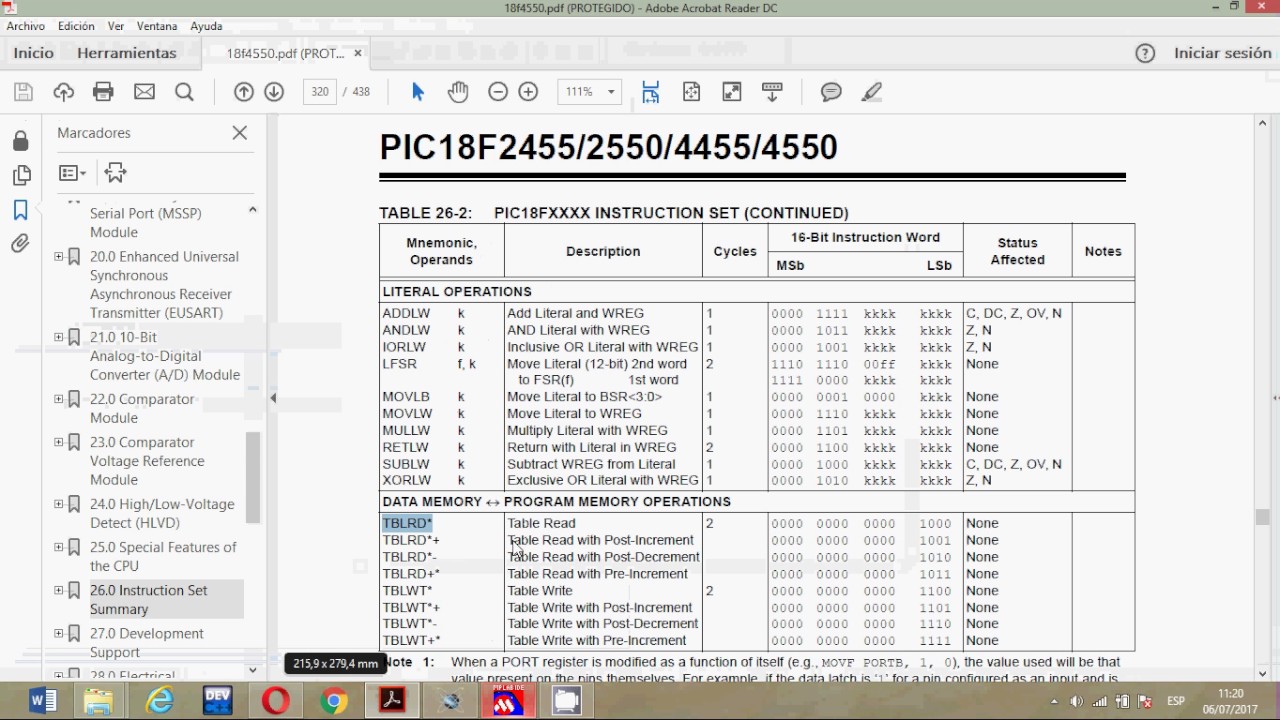Open the 27.0 Development Support bookmark
This screenshot has height=720, width=1280.
click(x=147, y=643)
